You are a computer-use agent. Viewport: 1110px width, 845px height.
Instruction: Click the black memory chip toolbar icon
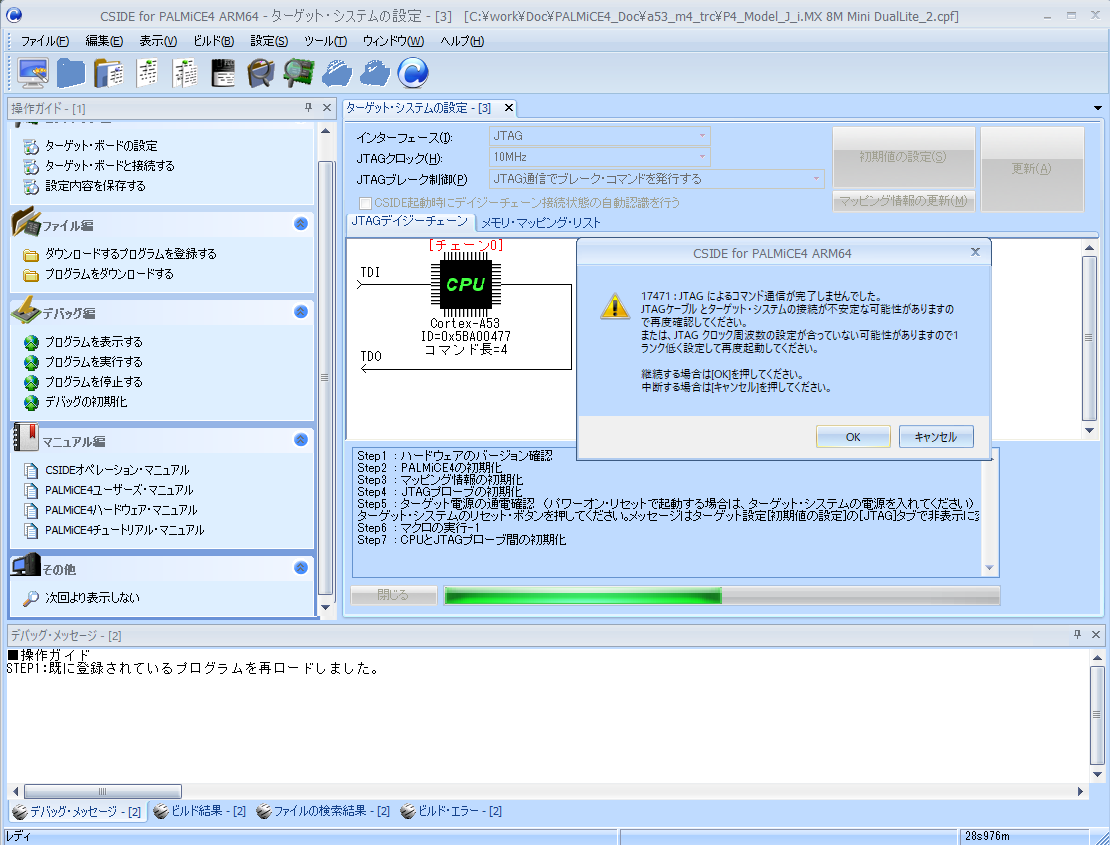click(223, 73)
